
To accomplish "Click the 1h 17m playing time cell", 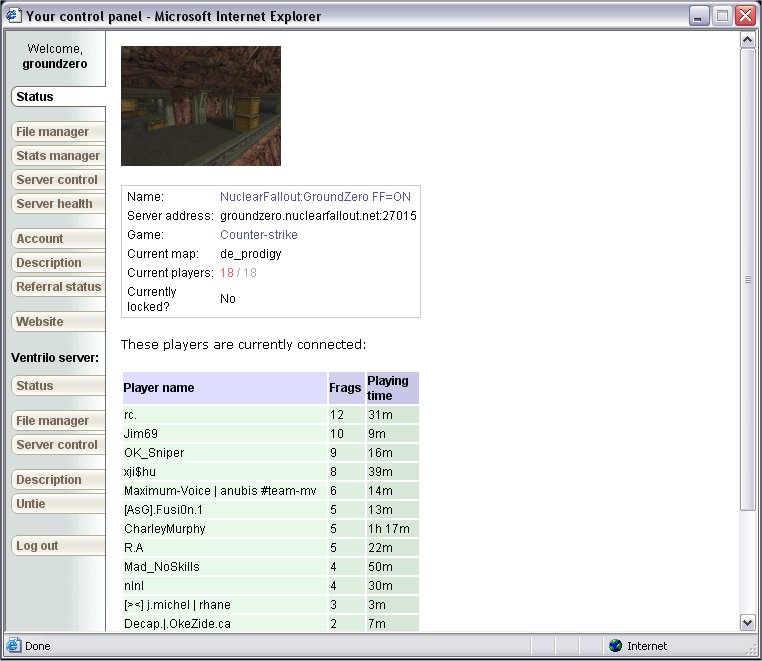I will click(393, 529).
